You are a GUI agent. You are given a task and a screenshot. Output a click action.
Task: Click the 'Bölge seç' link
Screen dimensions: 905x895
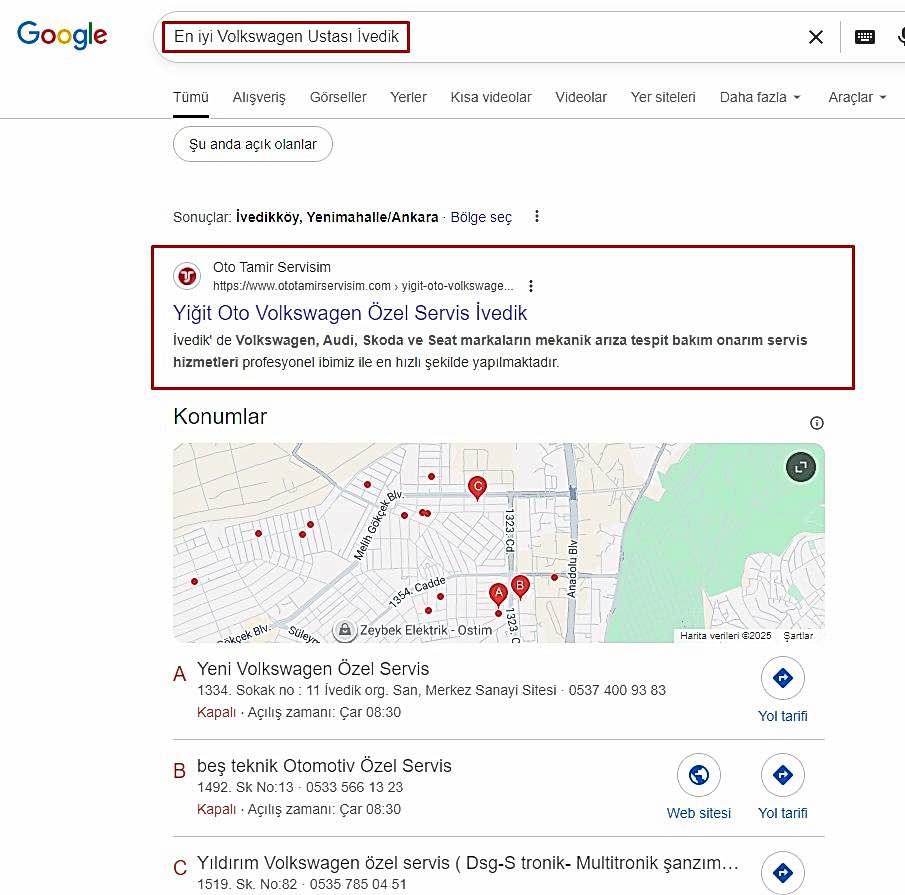[x=481, y=216]
